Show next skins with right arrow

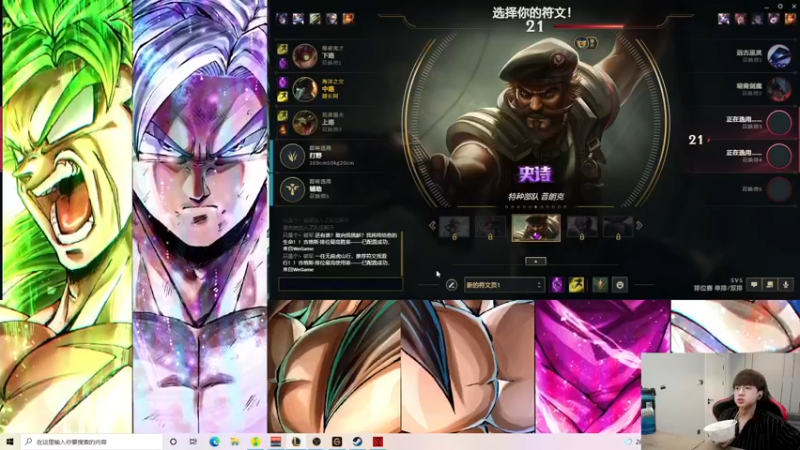(x=639, y=225)
